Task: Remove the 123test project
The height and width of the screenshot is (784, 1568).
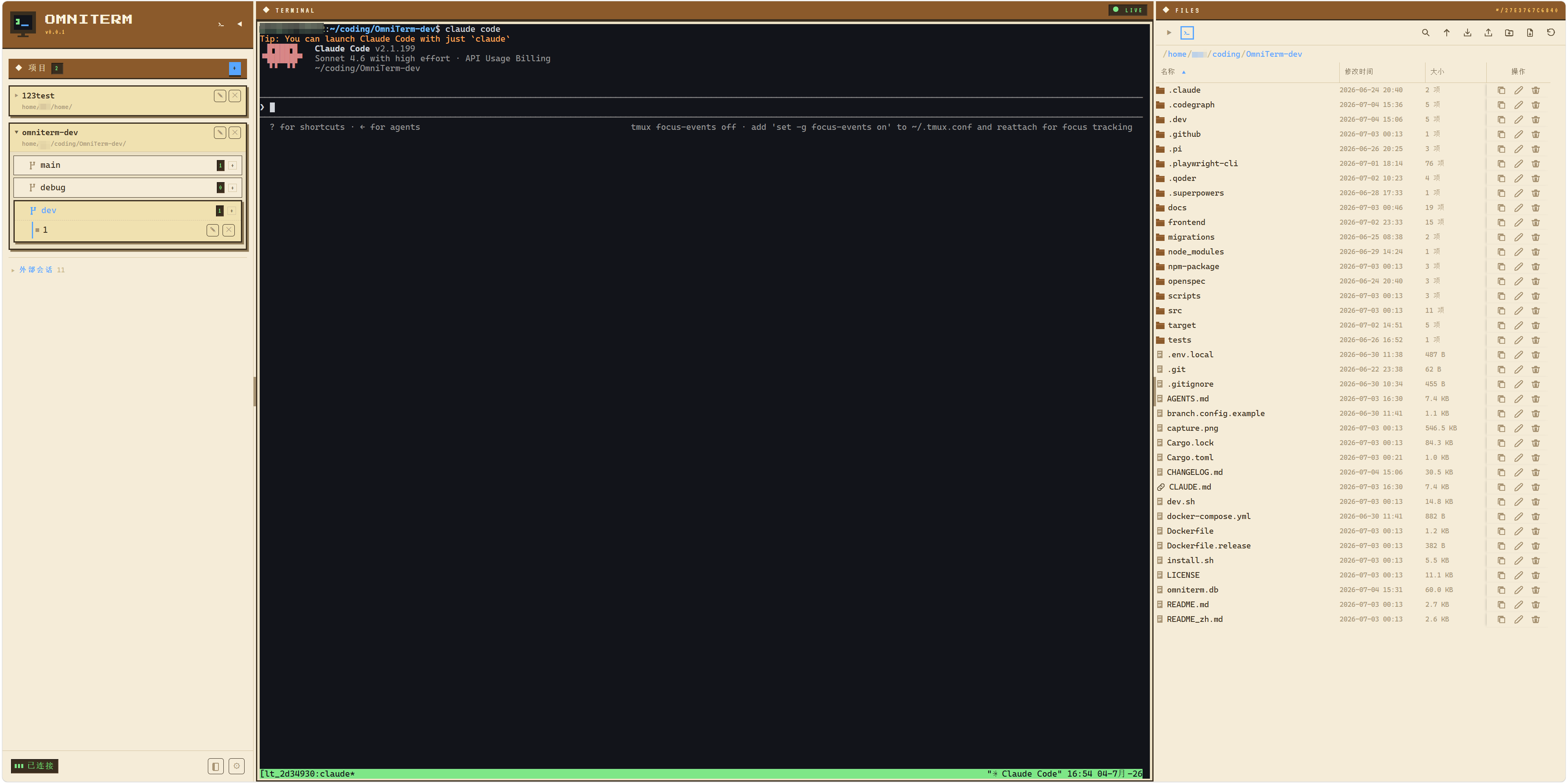Action: coord(235,96)
